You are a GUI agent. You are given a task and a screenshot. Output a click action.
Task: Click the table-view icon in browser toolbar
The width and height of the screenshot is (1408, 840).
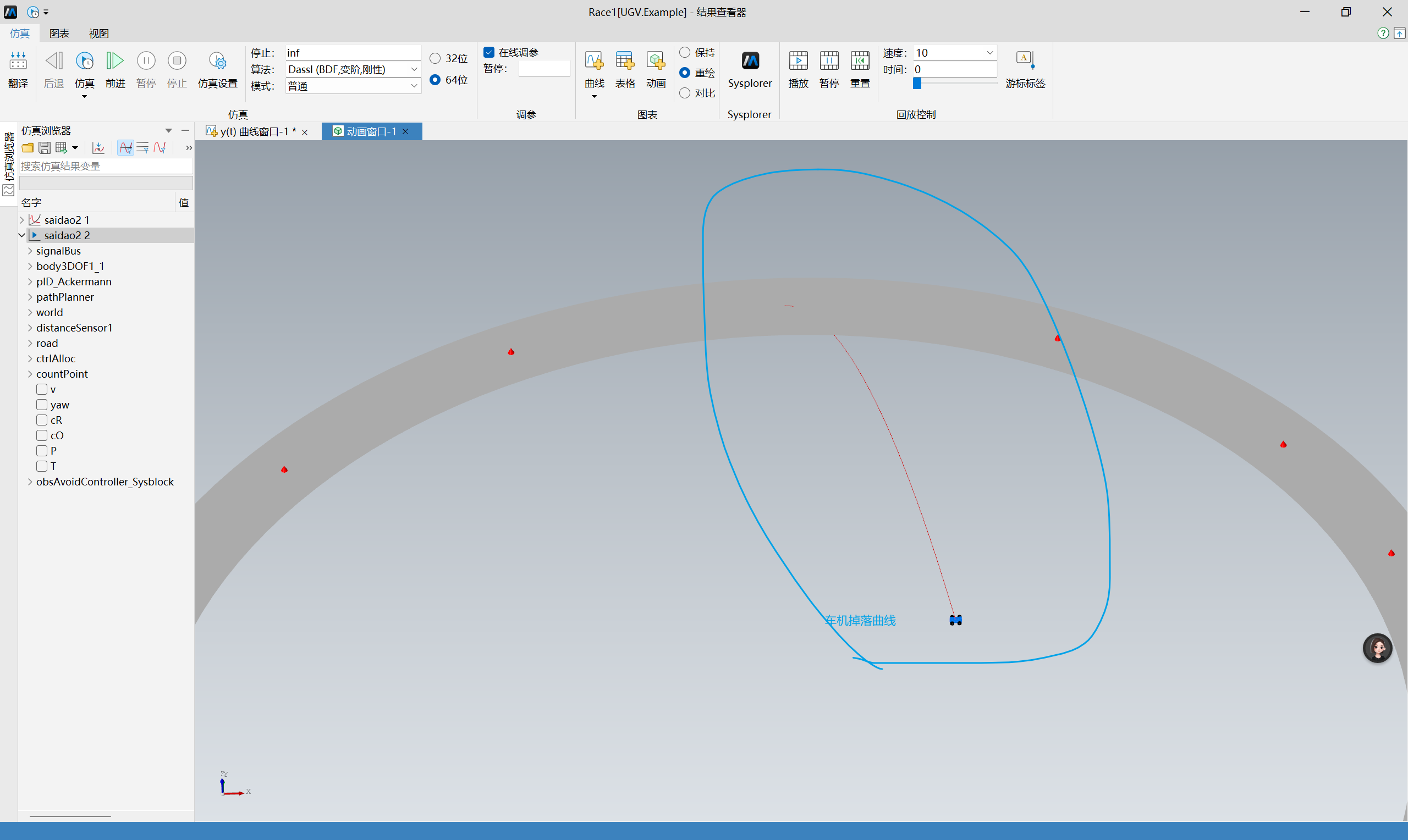point(61,148)
